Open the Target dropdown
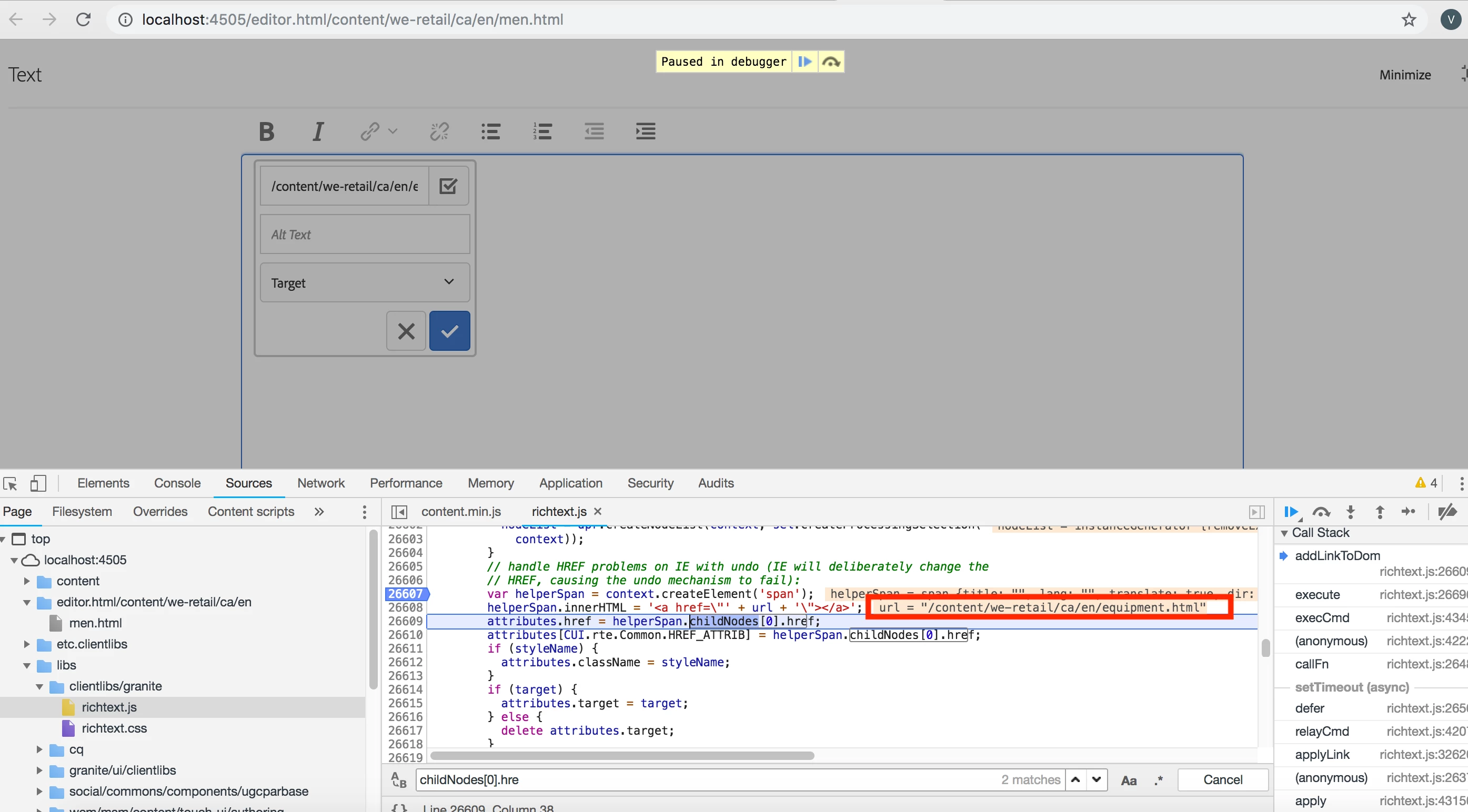Screen dimensions: 1468x812 coord(365,282)
